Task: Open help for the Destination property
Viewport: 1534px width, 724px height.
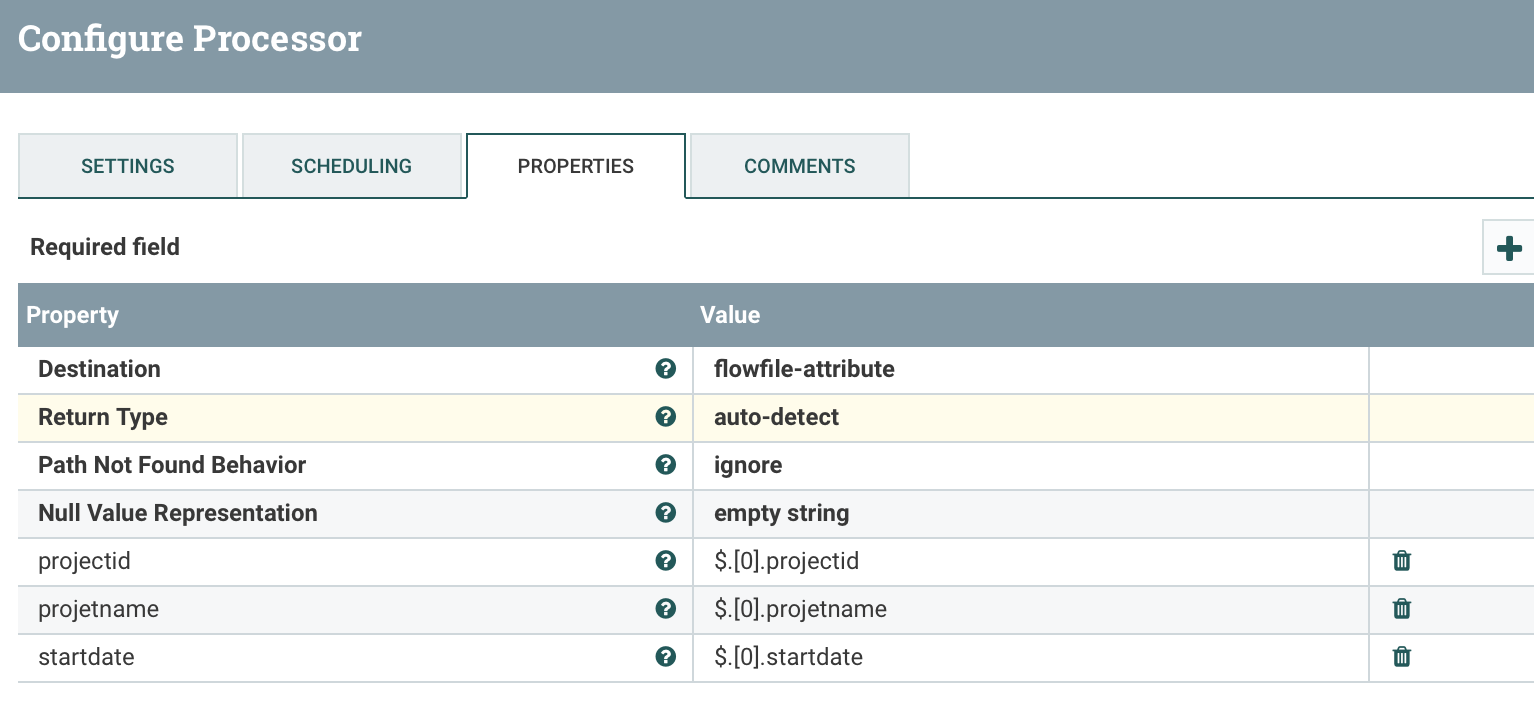Action: pos(665,369)
